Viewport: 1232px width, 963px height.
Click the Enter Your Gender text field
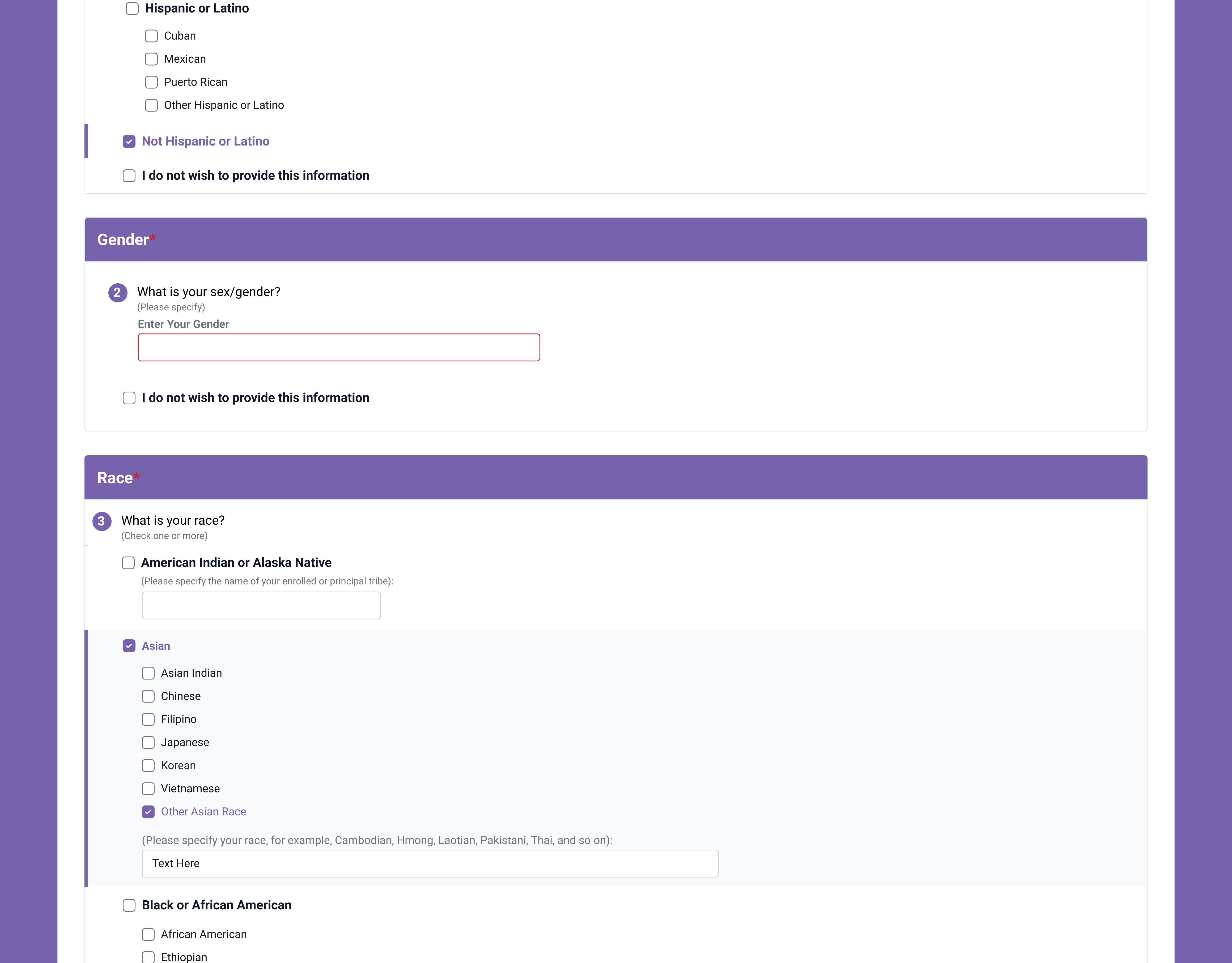[x=339, y=347]
